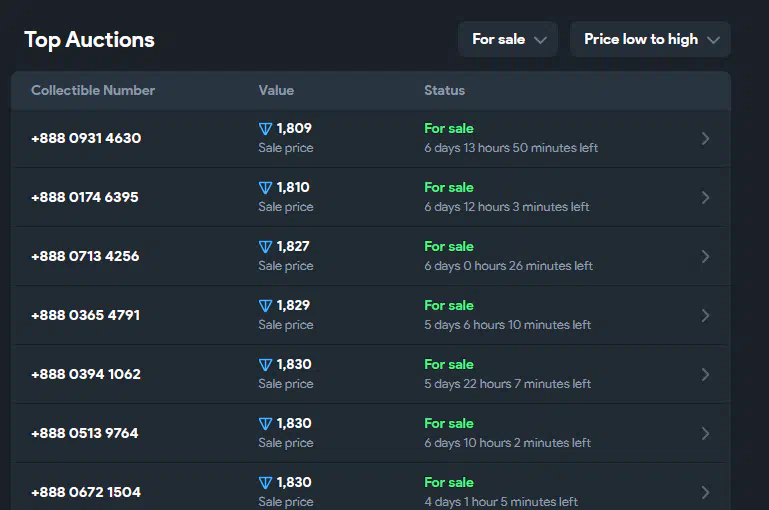Click the Top Auctions heading
Image resolution: width=769 pixels, height=510 pixels.
89,40
